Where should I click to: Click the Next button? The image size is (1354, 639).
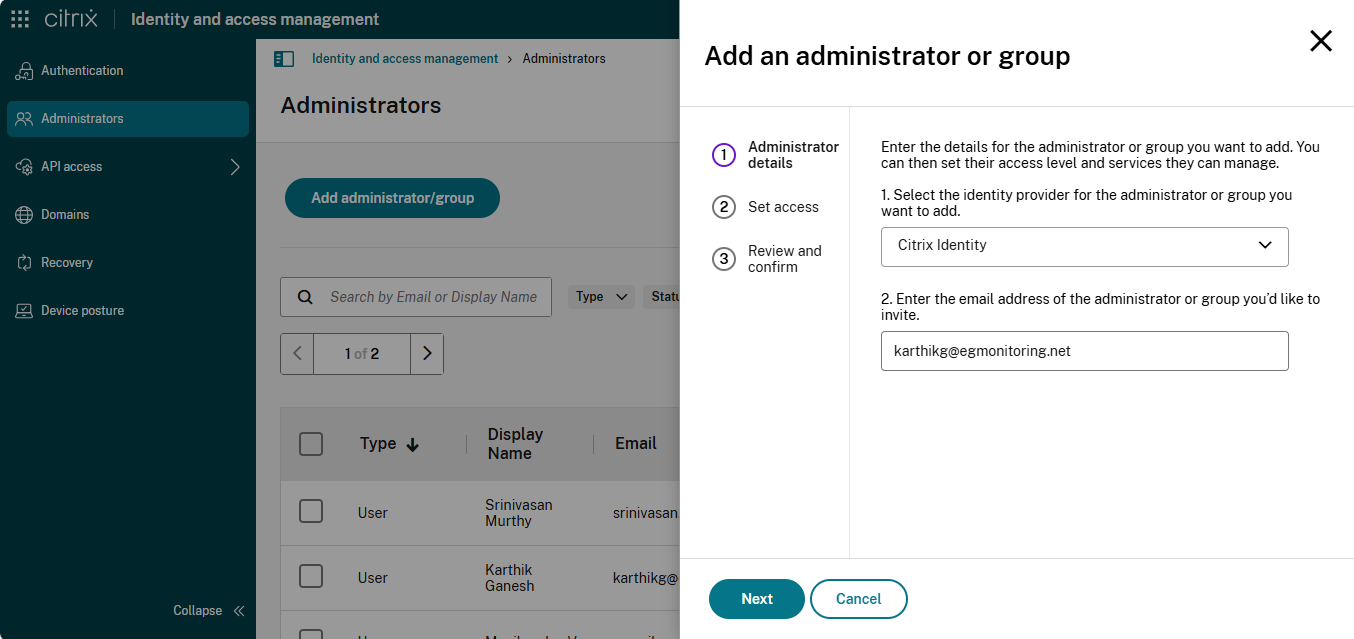756,599
